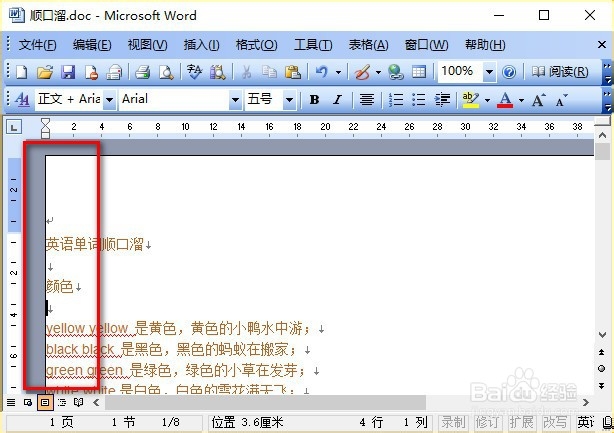Insert hyperlink globe icon

coord(395,72)
